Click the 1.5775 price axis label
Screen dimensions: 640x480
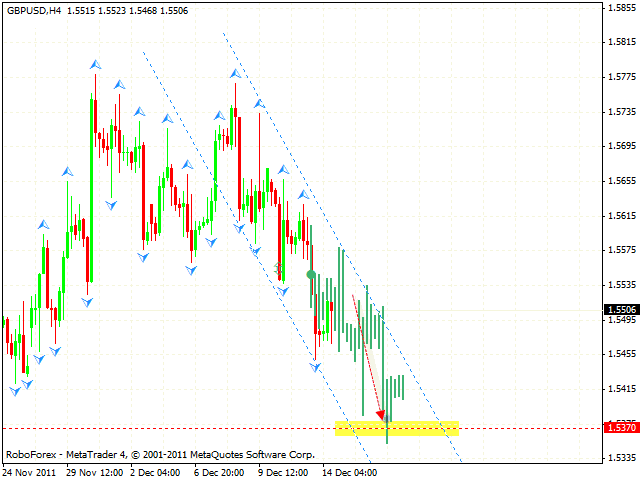(x=622, y=77)
